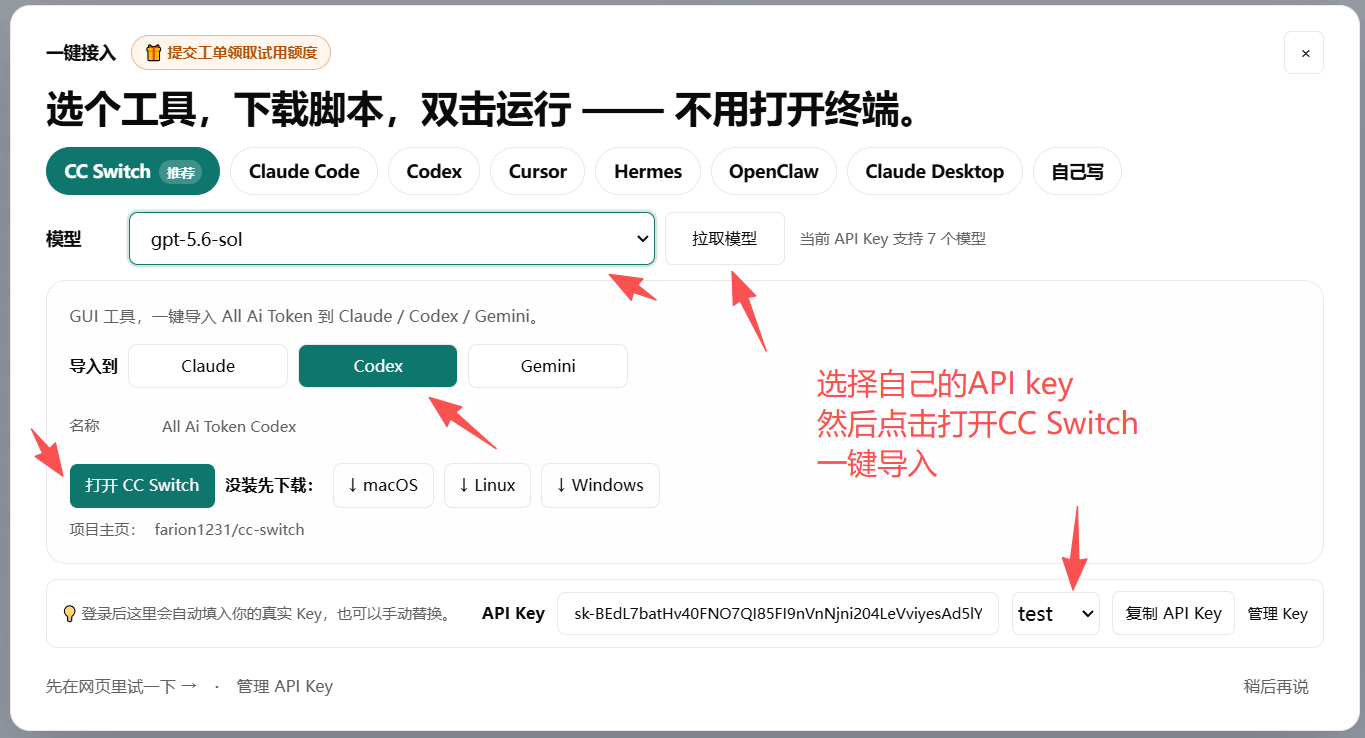The image size is (1365, 738).
Task: Click 提交工单领取试用额度 badge
Action: (231, 52)
